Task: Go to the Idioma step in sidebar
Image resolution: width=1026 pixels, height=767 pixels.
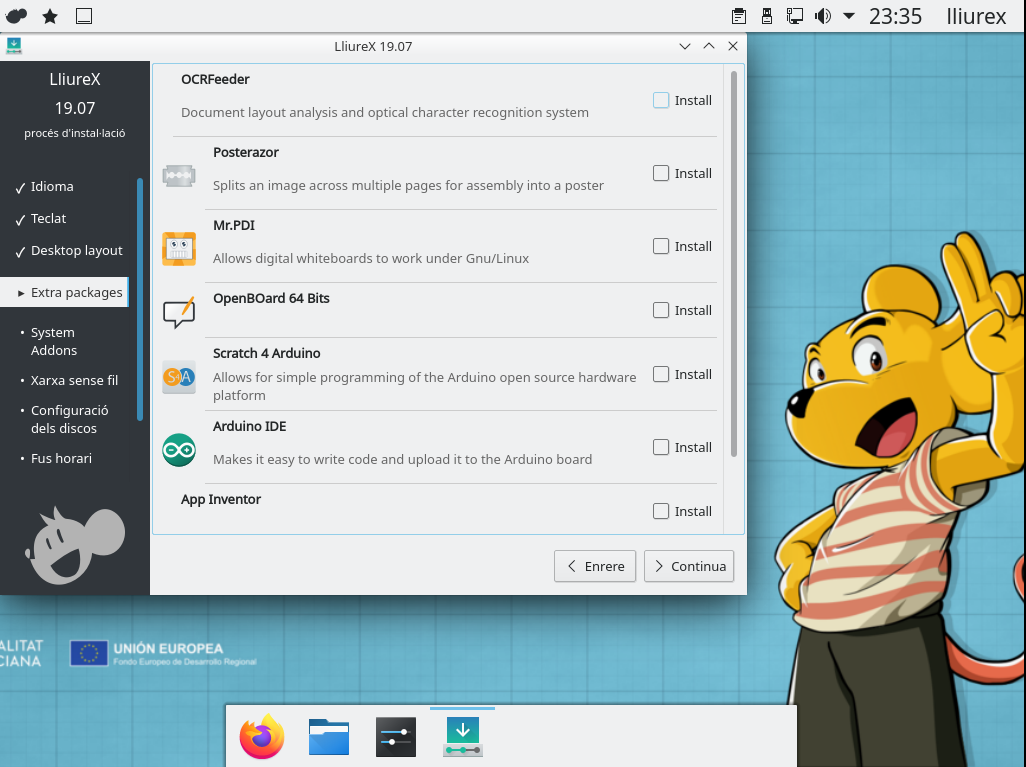Action: pos(52,187)
